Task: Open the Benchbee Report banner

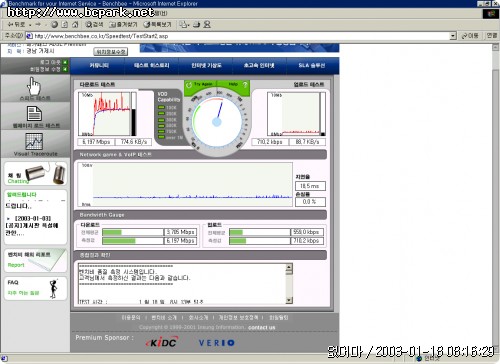Action: (x=36, y=260)
